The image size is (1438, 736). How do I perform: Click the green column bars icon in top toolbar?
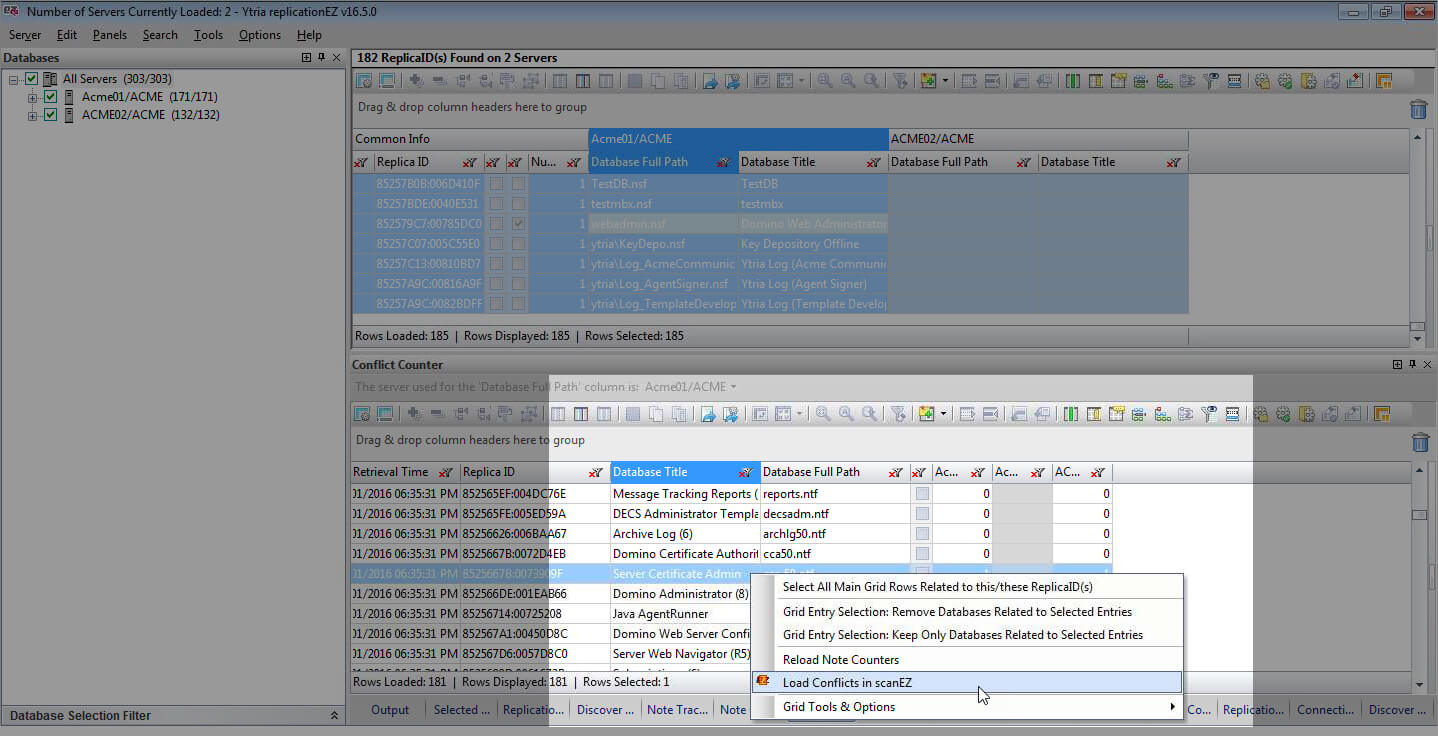(x=1072, y=81)
